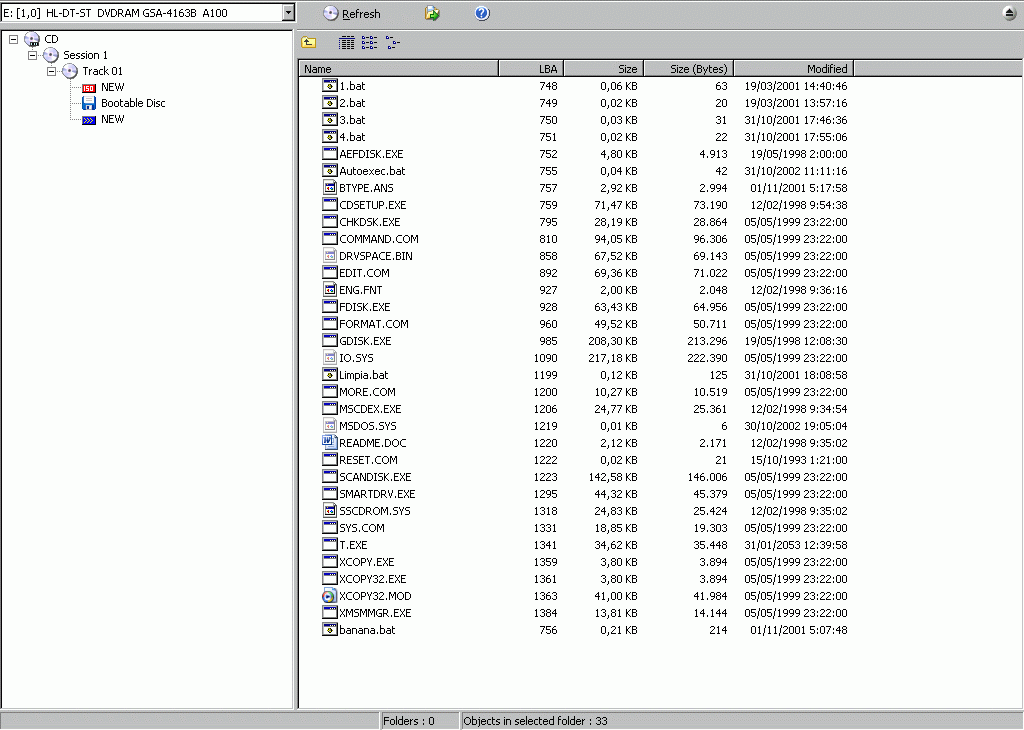Select the CD root node in the tree
Screen dimensions: 1024x730
pyautogui.click(x=49, y=39)
